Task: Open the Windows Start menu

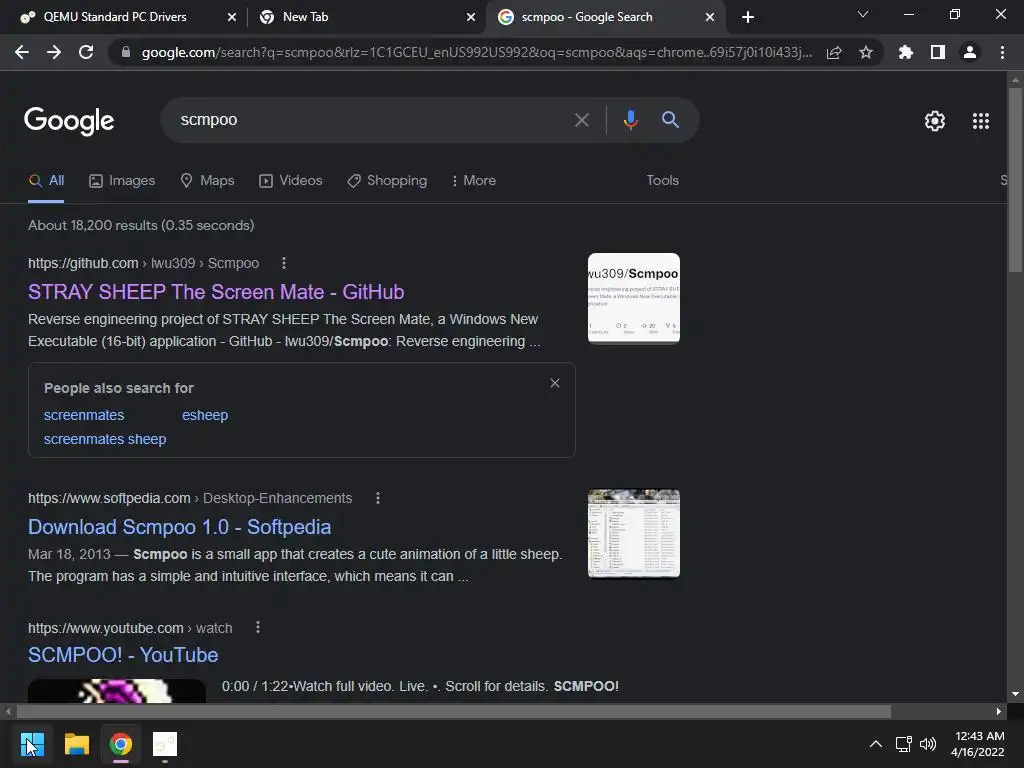Action: [32, 744]
